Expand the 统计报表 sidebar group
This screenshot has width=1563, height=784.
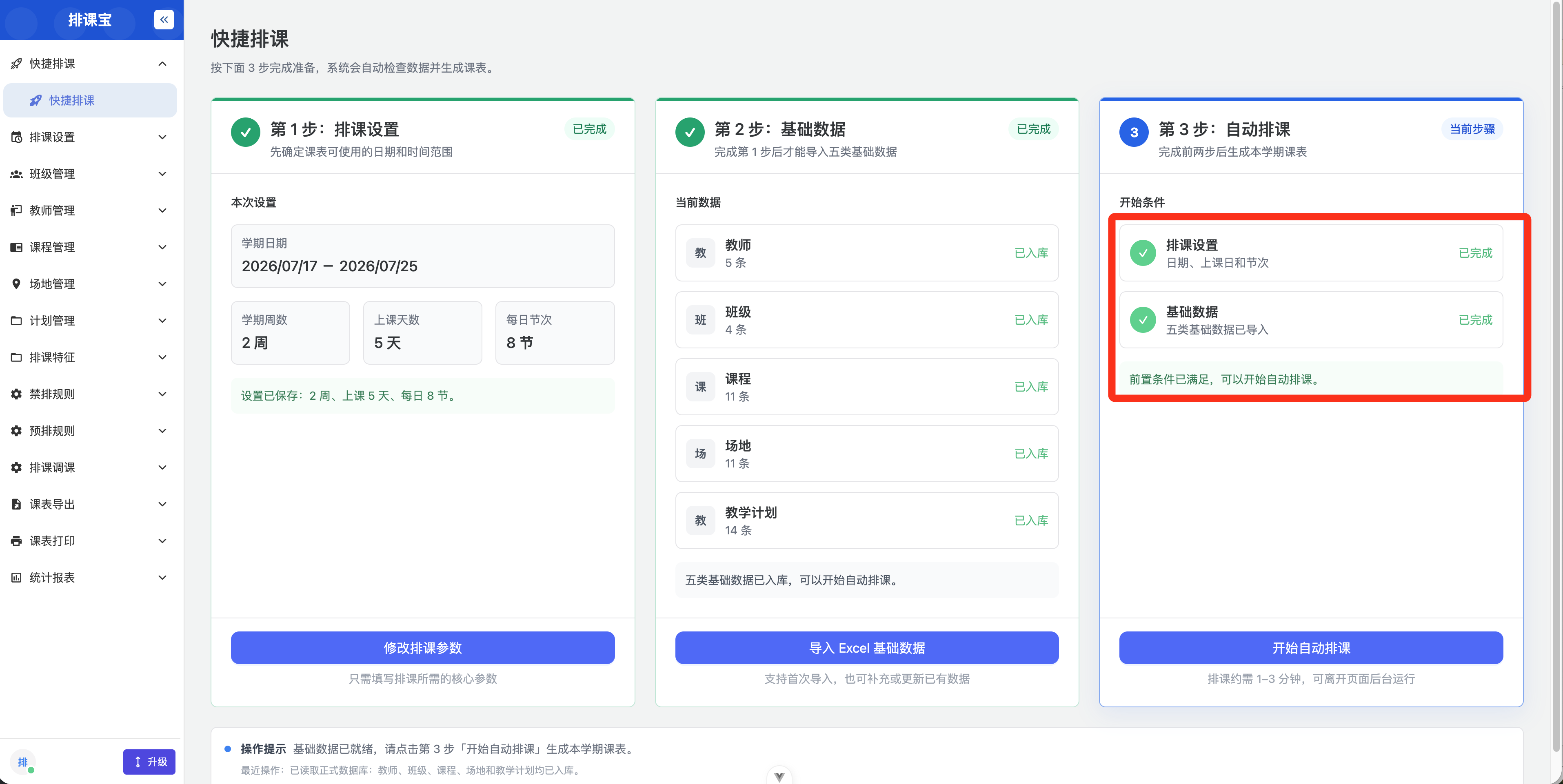tap(162, 577)
